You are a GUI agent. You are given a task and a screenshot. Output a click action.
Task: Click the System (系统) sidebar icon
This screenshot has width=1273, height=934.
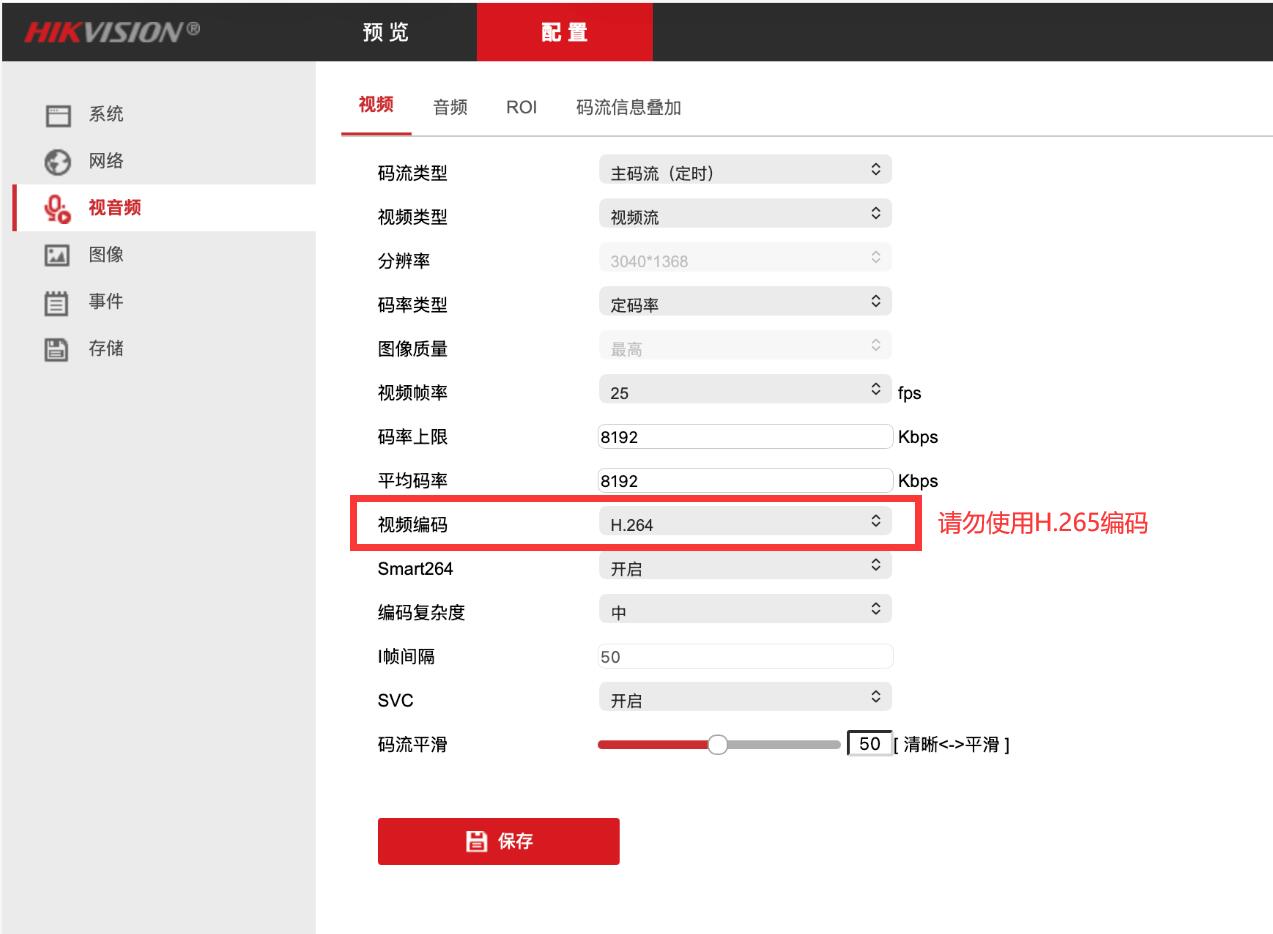58,115
